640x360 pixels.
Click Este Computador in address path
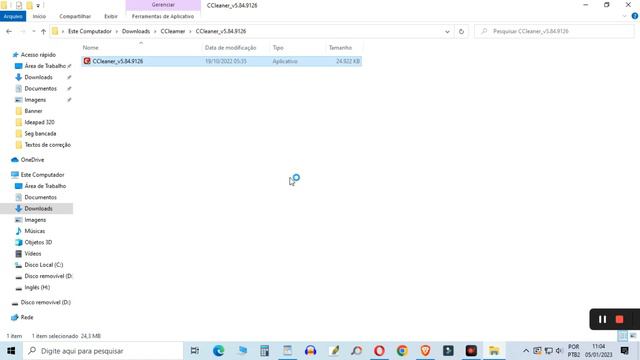pos(90,31)
